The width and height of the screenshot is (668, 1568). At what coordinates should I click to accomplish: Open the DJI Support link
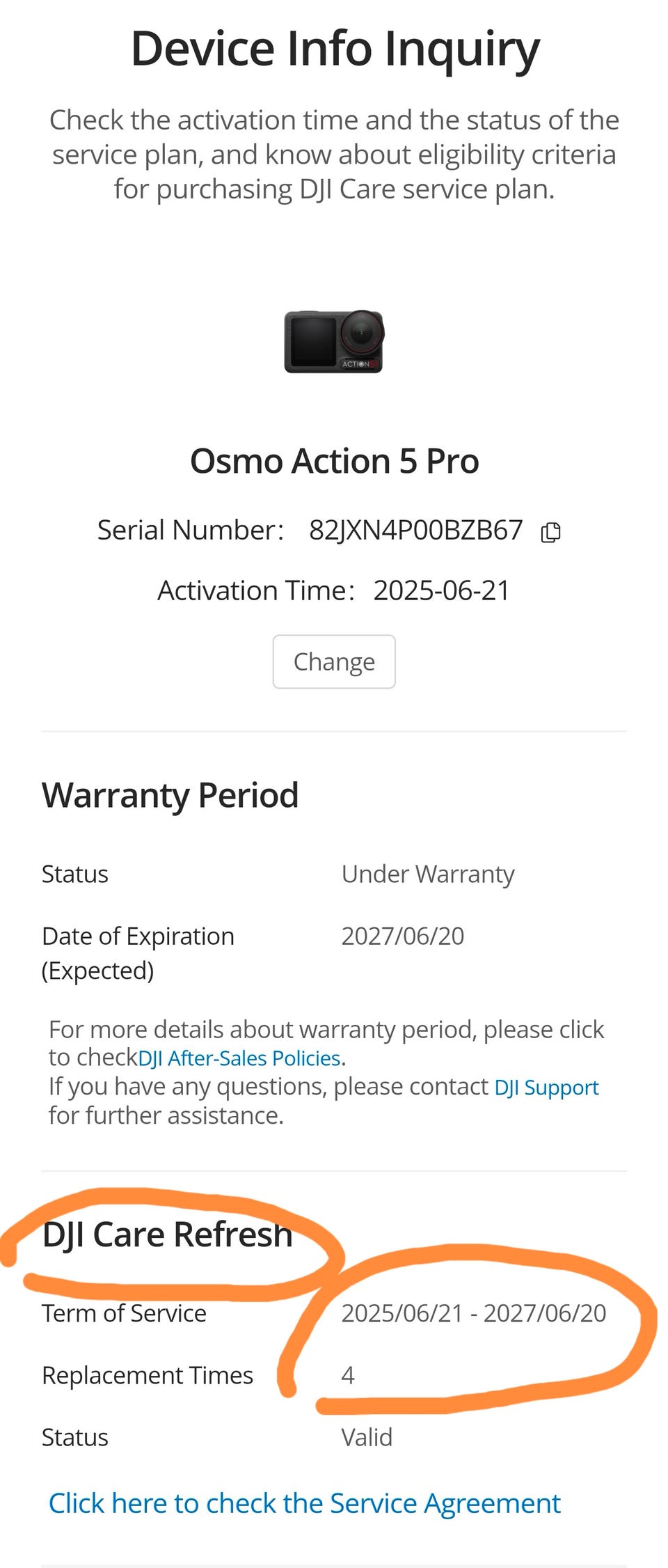(x=546, y=1088)
